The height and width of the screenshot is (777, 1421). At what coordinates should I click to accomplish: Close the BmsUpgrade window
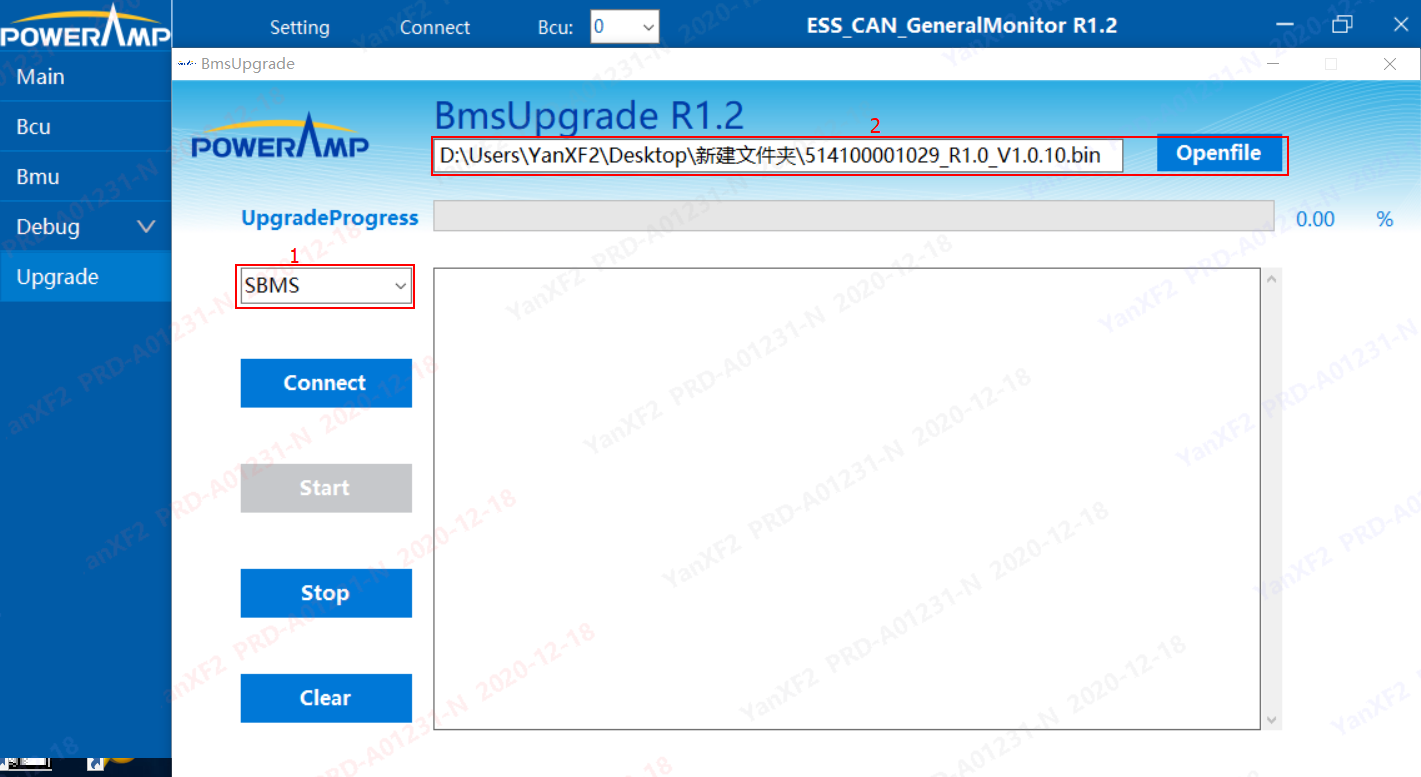(1390, 64)
